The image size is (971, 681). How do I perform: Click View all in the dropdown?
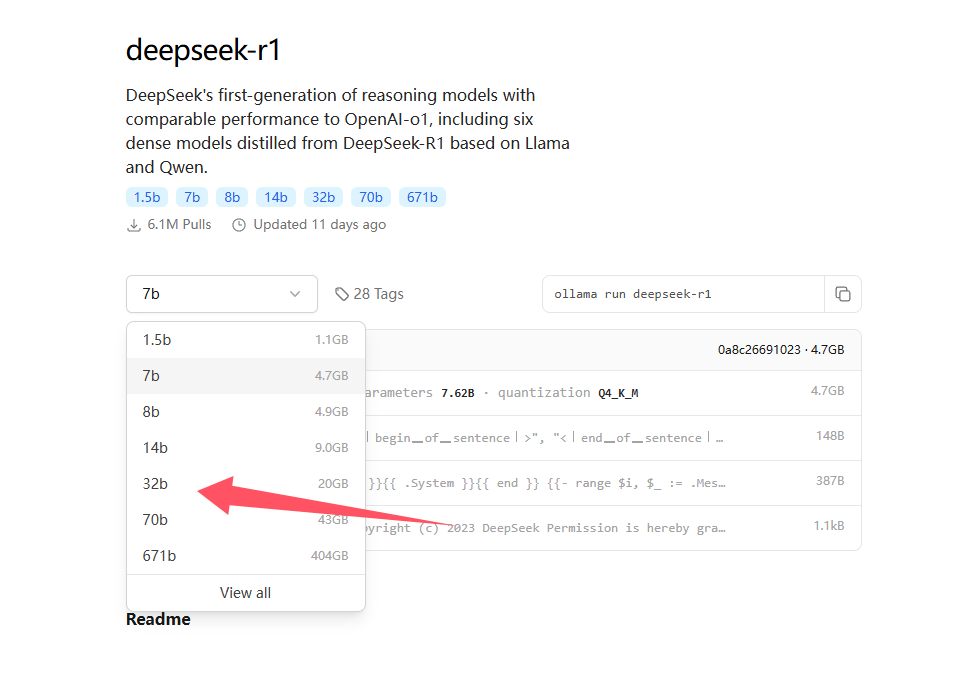245,593
